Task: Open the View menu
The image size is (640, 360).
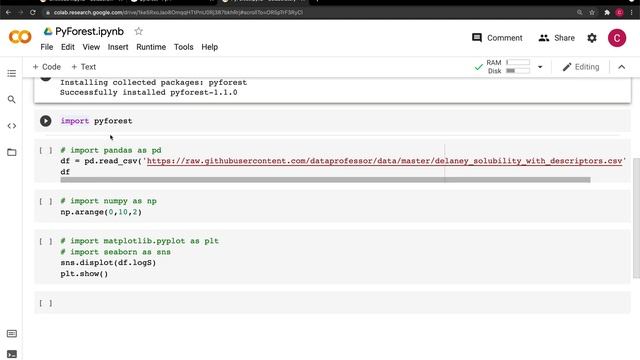Action: [91, 47]
